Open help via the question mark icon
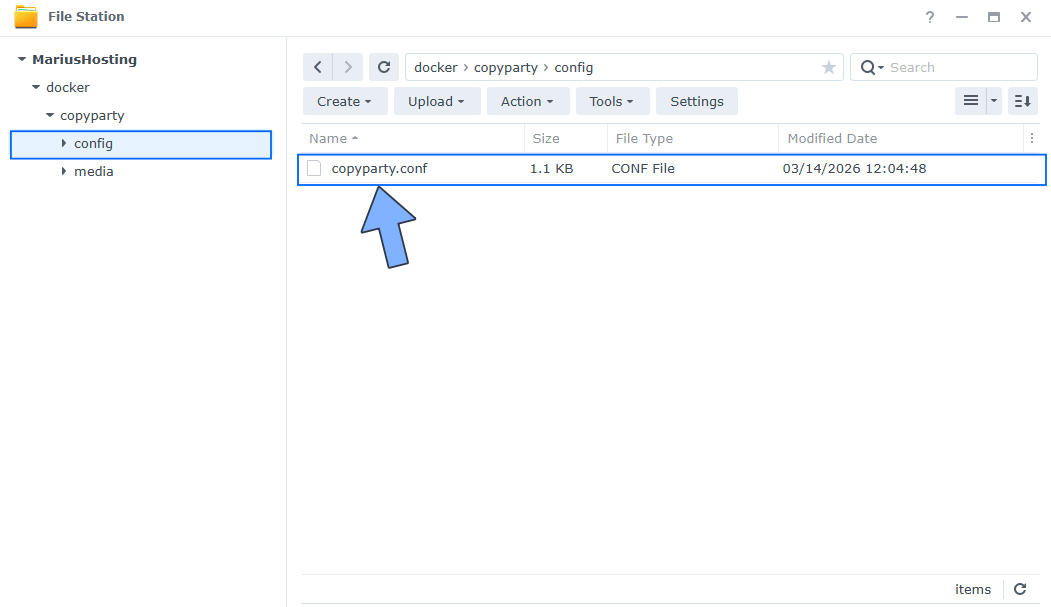Screen dimensions: 1051x607 coord(929,17)
